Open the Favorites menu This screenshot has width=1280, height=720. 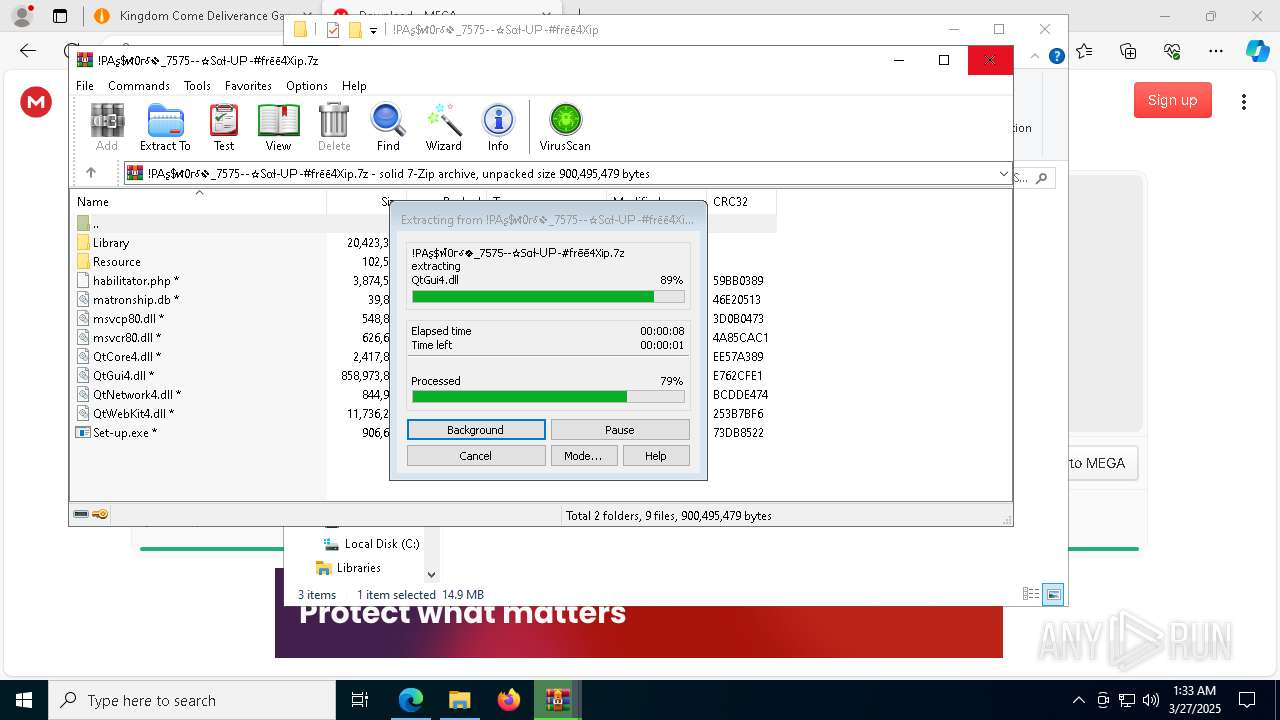pos(248,86)
